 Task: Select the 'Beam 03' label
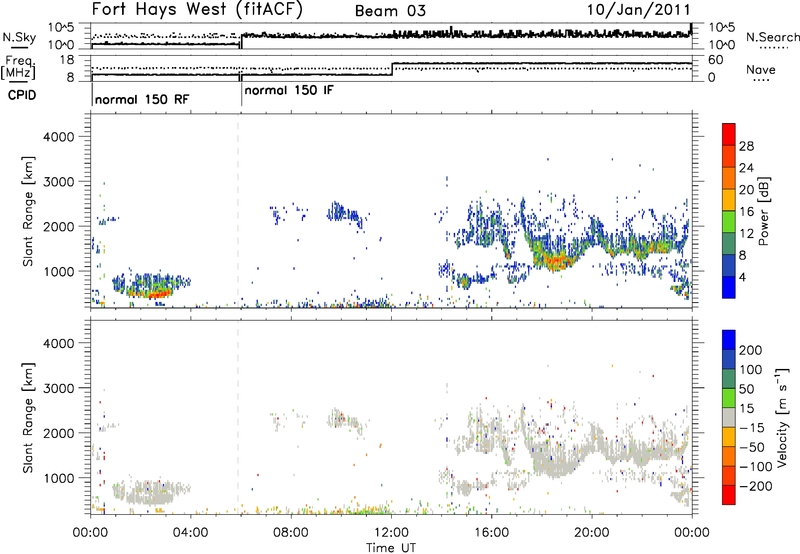390,11
